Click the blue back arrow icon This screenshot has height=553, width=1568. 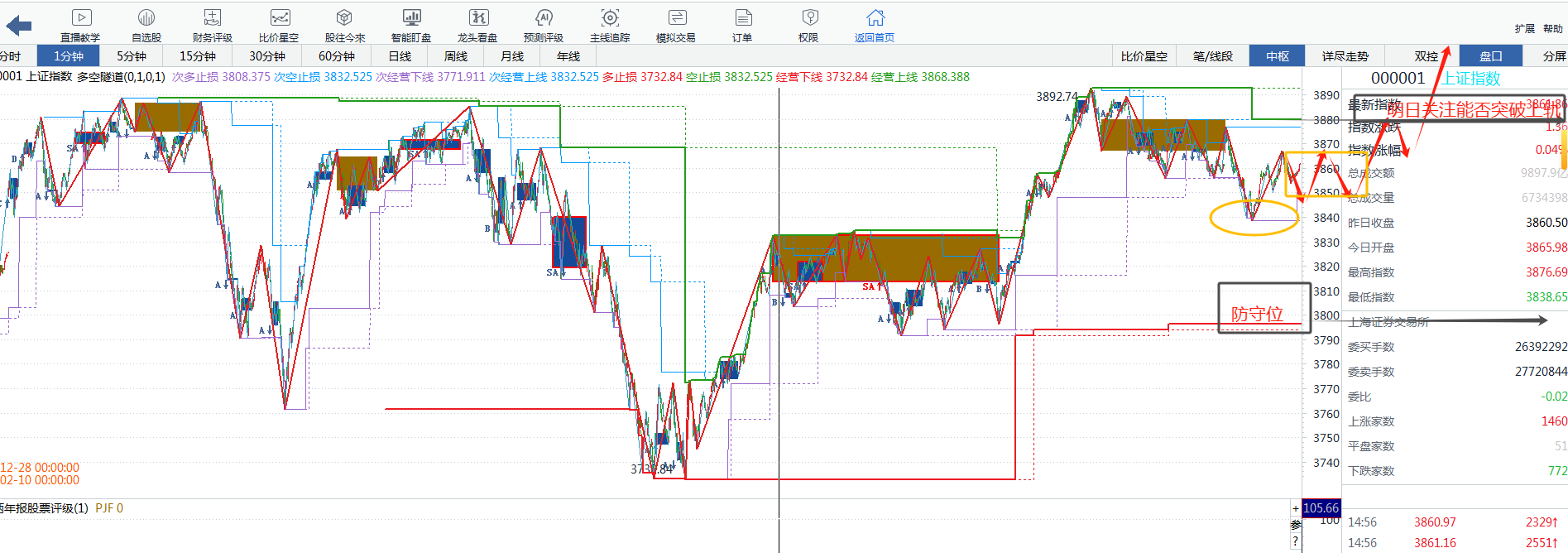[x=18, y=26]
